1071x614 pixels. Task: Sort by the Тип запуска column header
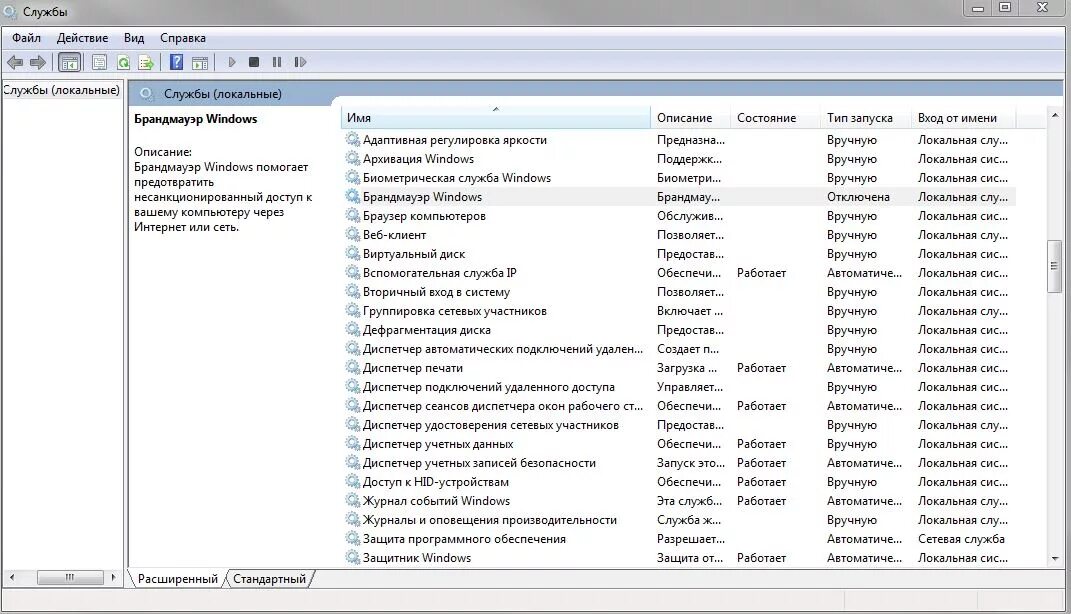865,117
